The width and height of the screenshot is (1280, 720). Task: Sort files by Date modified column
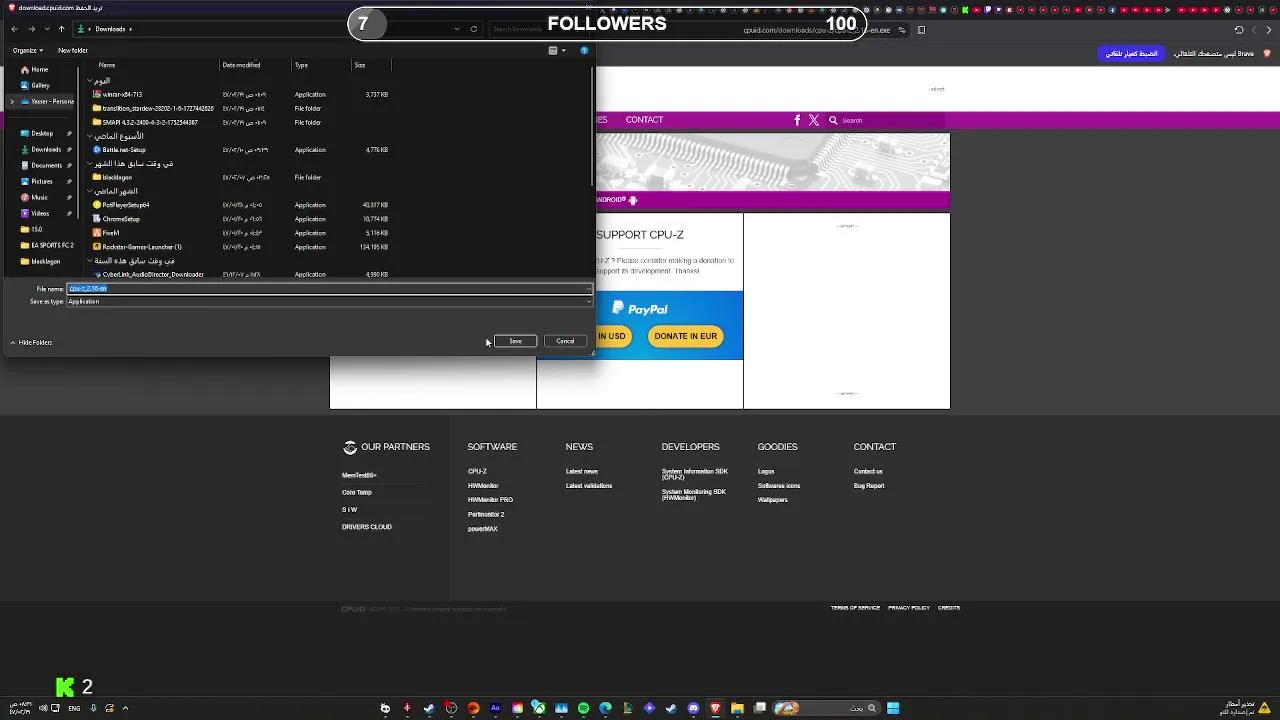tap(241, 65)
